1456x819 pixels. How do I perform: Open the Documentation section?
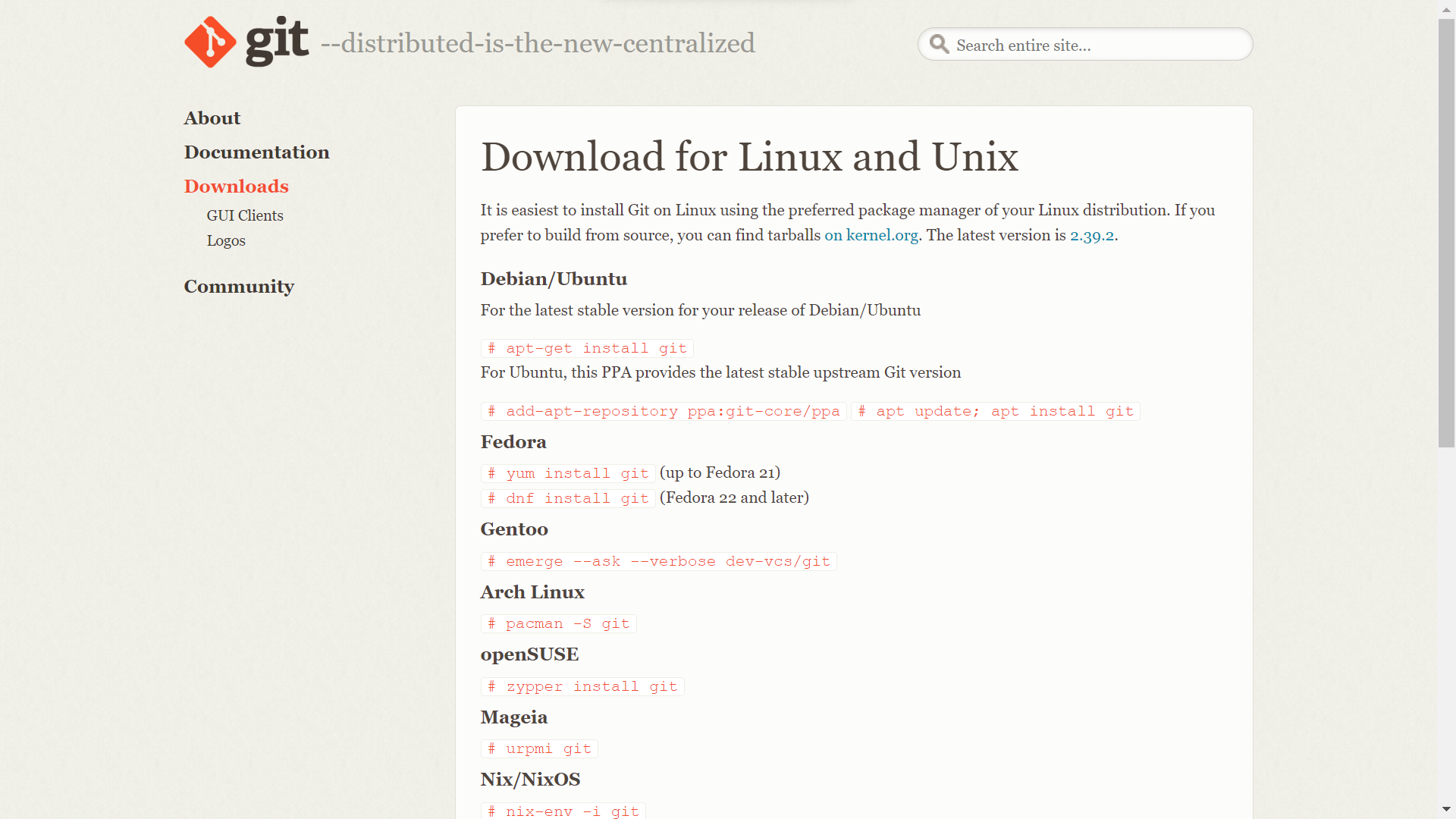(256, 152)
